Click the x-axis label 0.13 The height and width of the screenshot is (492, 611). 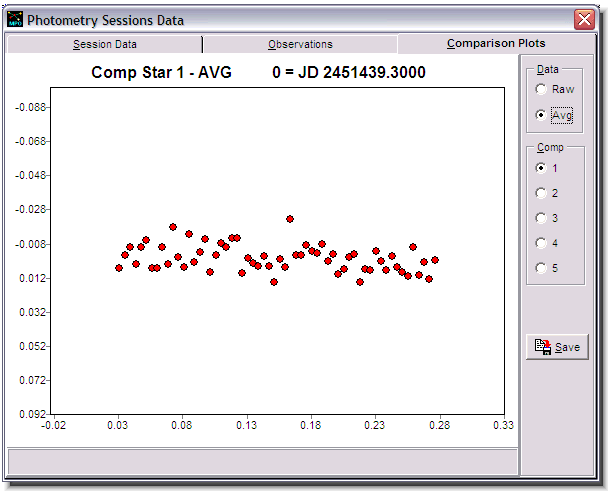pos(246,425)
